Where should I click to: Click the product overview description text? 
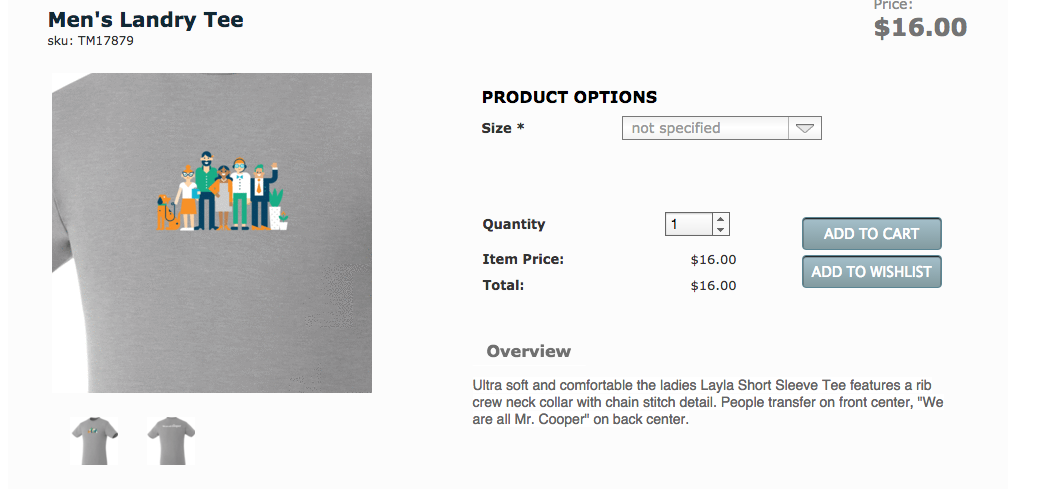tap(708, 402)
